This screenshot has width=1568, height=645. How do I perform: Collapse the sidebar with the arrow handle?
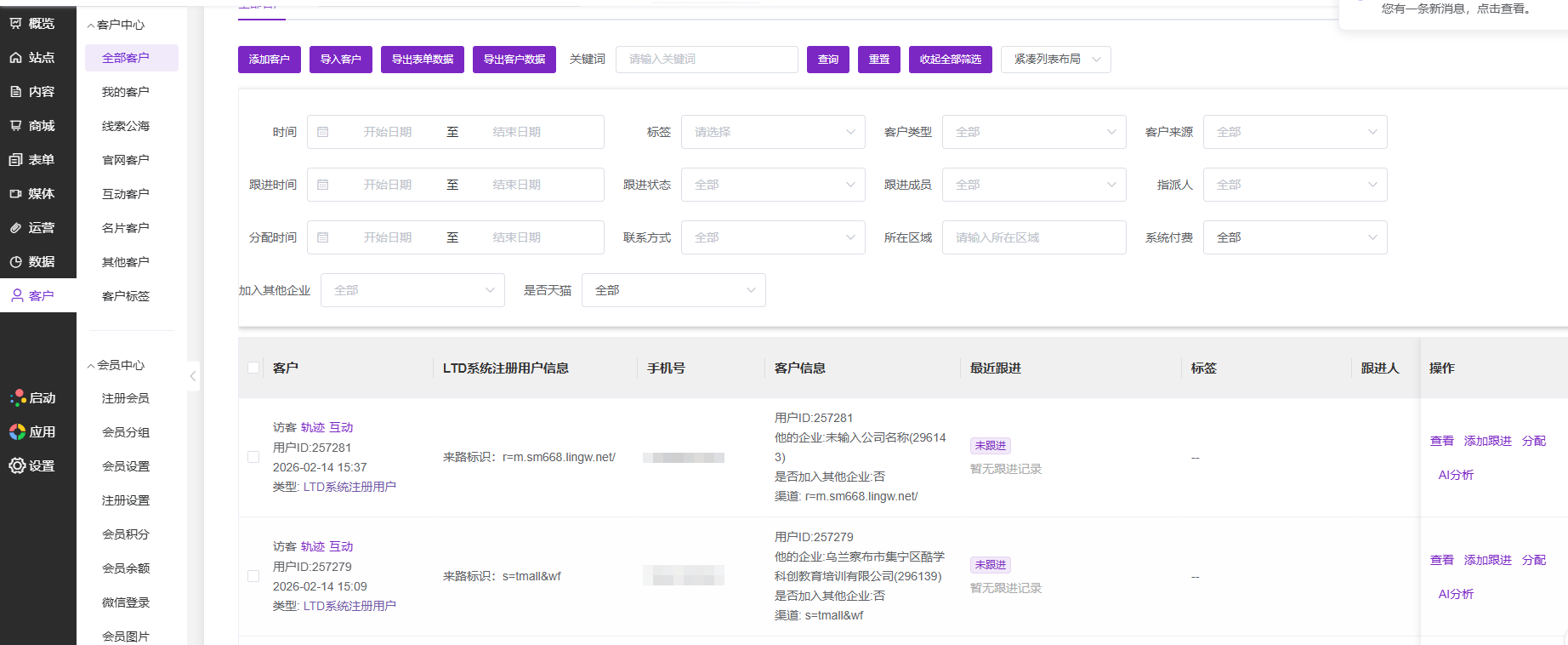pos(193,375)
